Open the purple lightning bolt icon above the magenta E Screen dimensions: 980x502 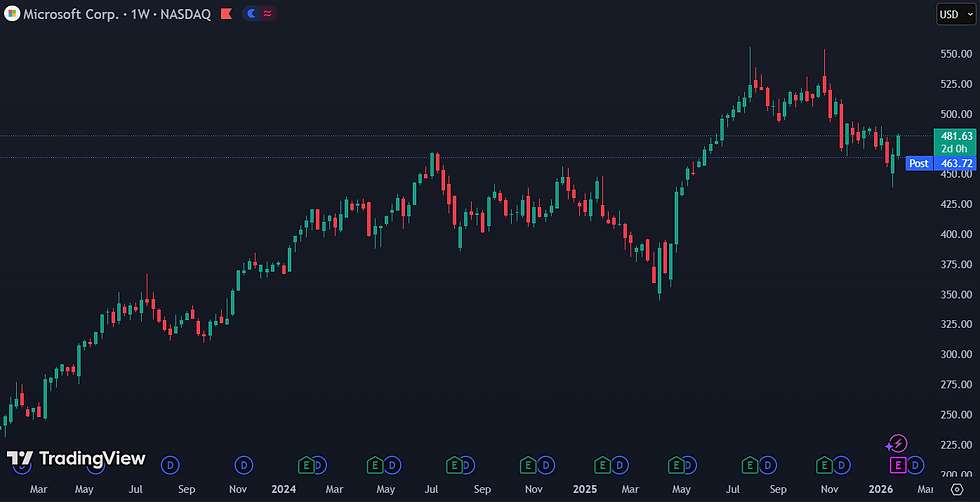point(896,444)
